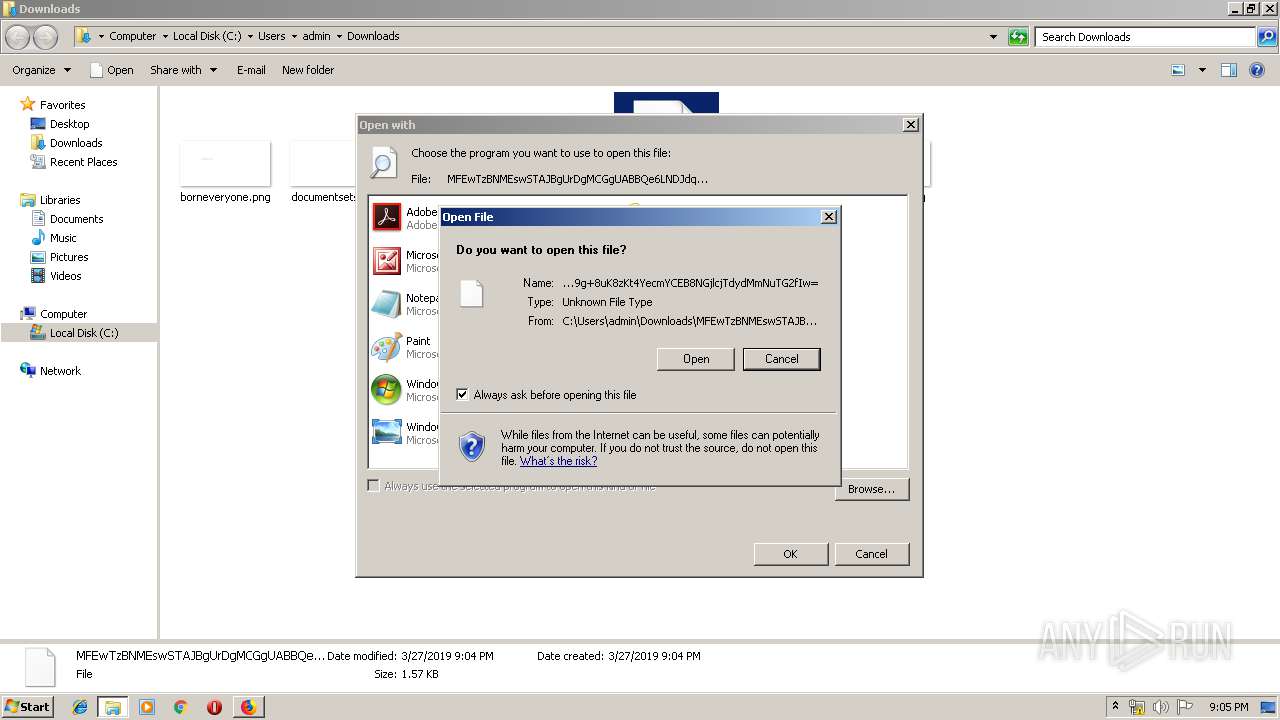Viewport: 1280px width, 720px height.
Task: Uncheck Always ask before opening this file
Action: [x=462, y=395]
